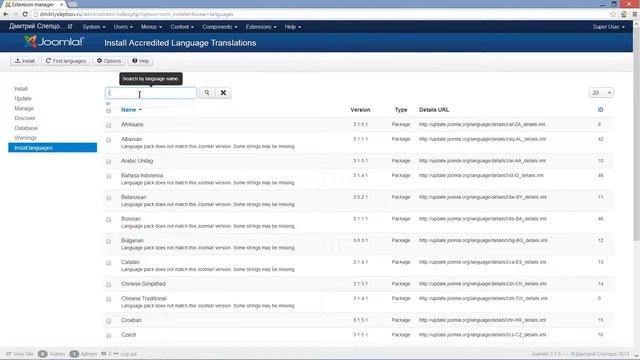
Task: Close the Extension manager browser tab
Action: pyautogui.click(x=61, y=4)
